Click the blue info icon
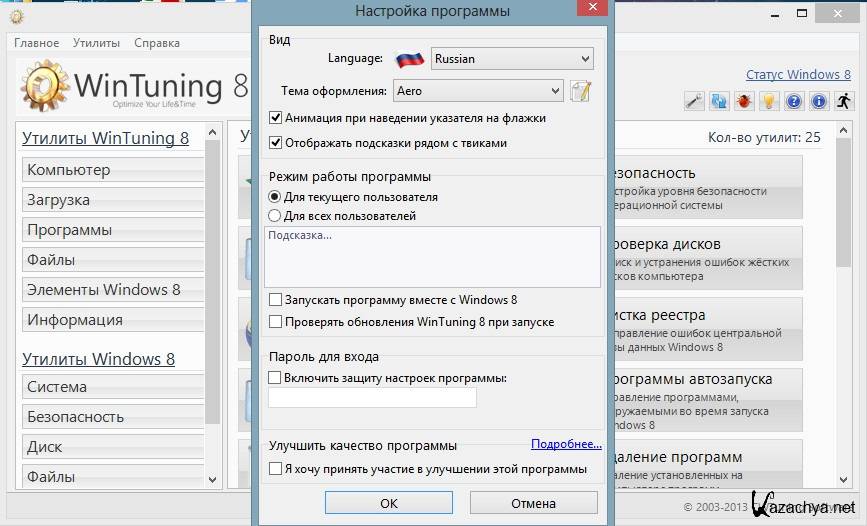 819,101
